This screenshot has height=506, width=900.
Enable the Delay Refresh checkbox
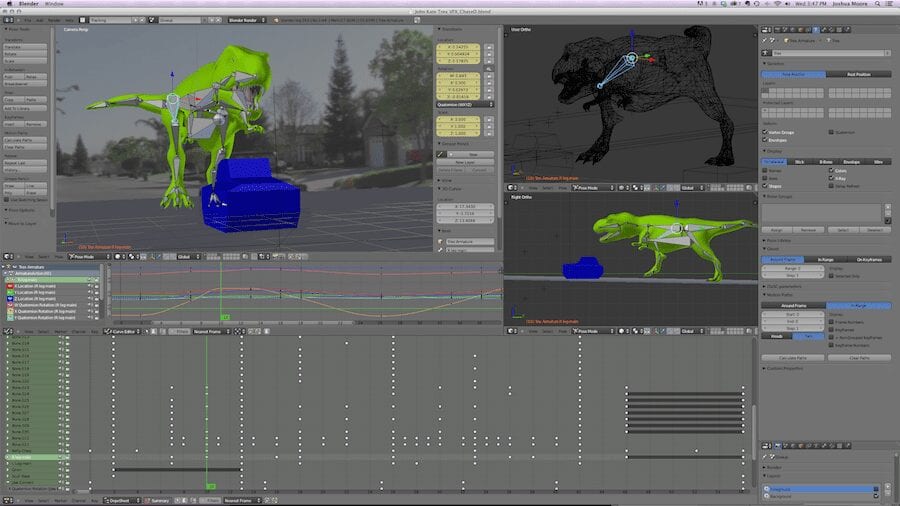click(x=831, y=186)
